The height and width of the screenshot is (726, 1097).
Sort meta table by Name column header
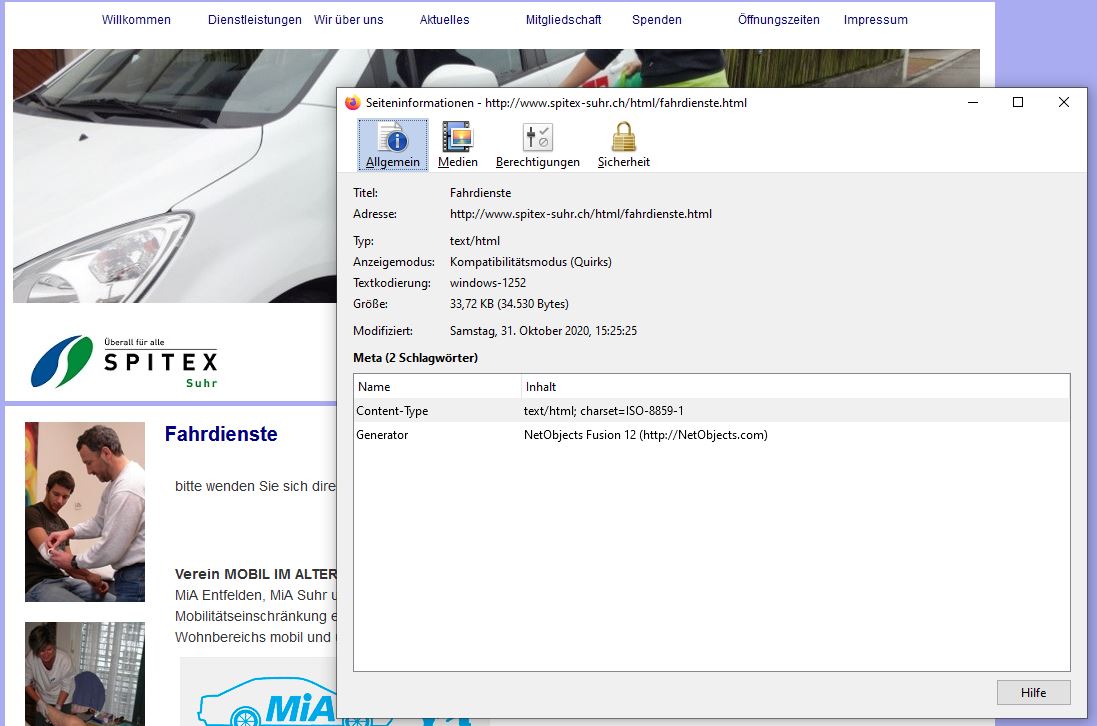click(437, 387)
